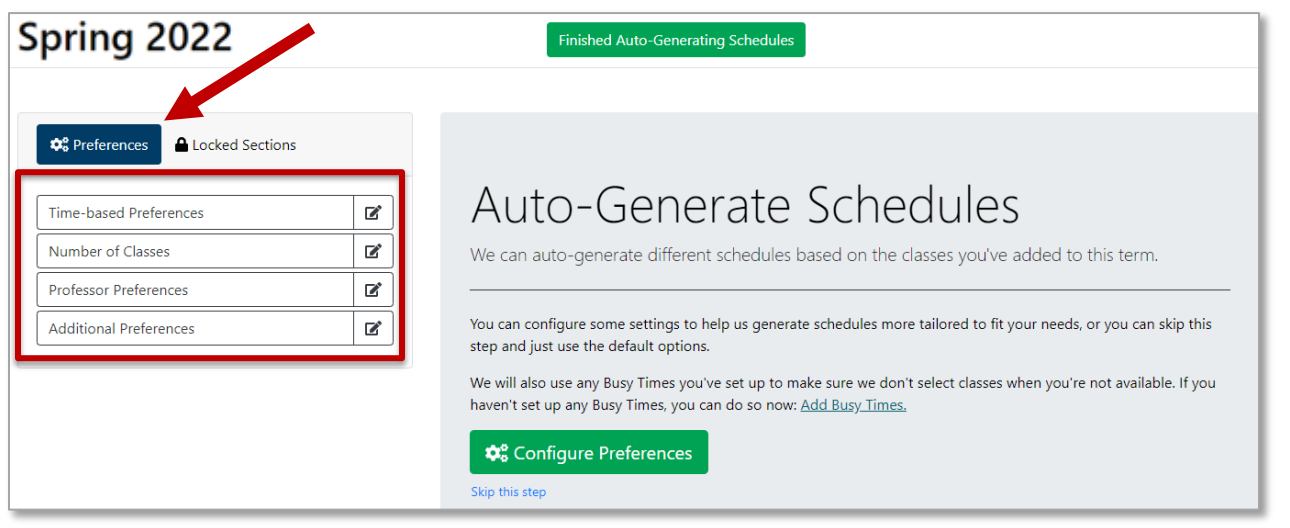This screenshot has width=1290, height=528.
Task: Choose the Professor Preferences row label
Action: [118, 290]
